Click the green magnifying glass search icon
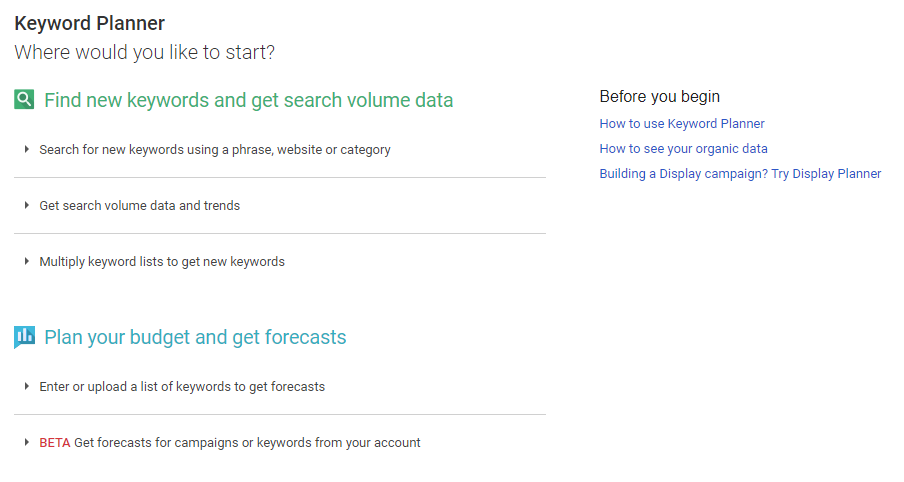The height and width of the screenshot is (482, 904). (24, 100)
